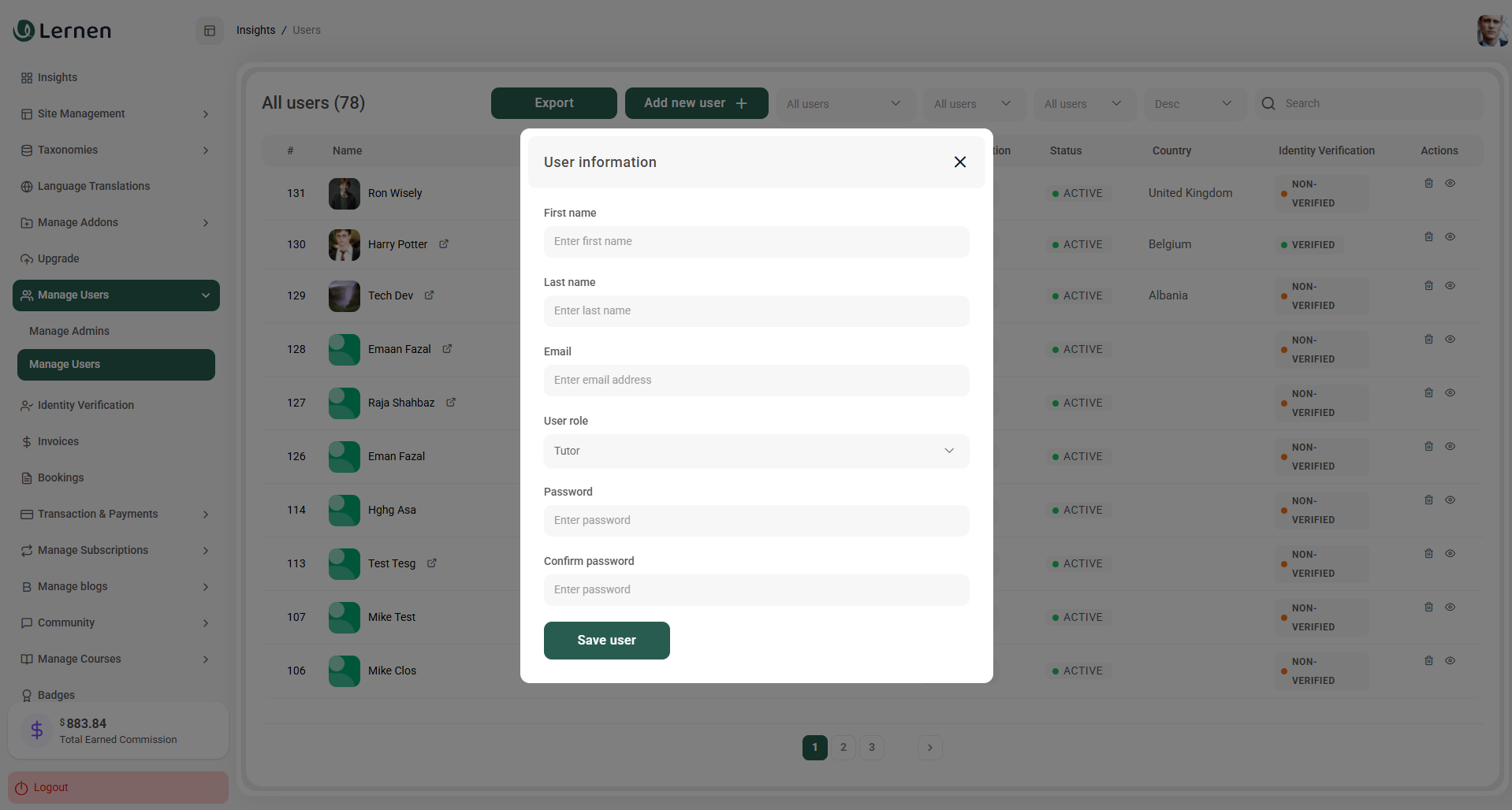Open the User role Tutor dropdown
This screenshot has width=1512, height=810.
[756, 451]
